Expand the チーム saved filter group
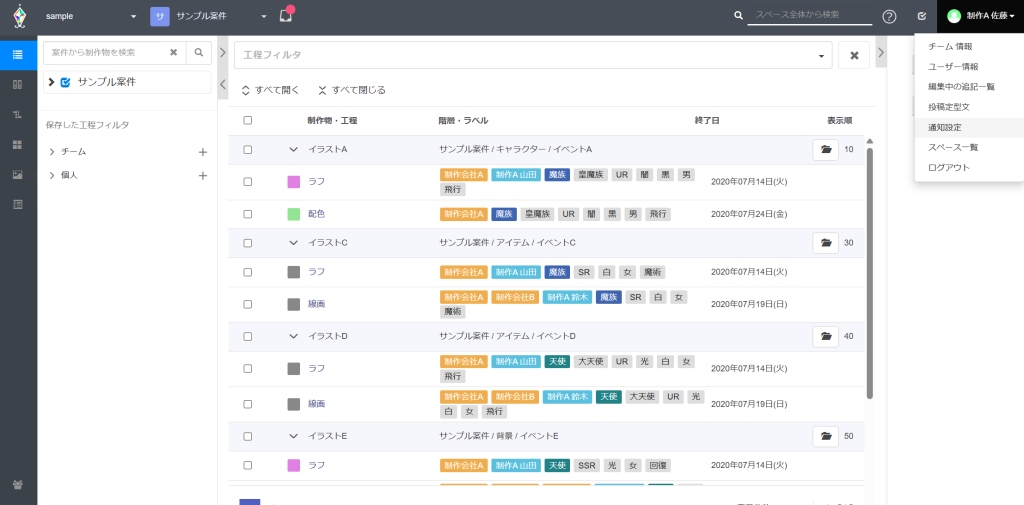Image resolution: width=1024 pixels, height=505 pixels. point(52,152)
